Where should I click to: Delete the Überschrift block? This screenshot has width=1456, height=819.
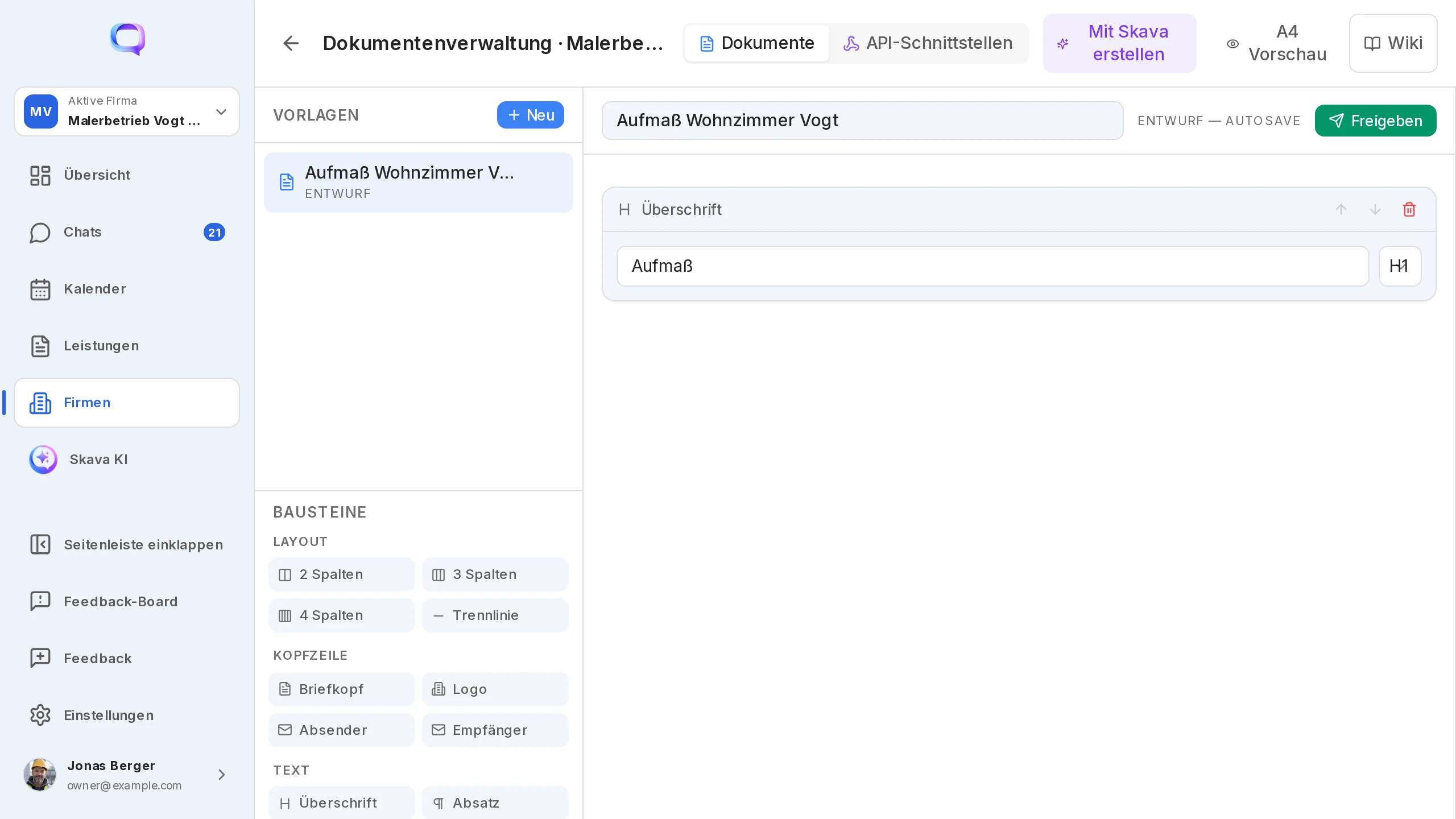[x=1409, y=209]
